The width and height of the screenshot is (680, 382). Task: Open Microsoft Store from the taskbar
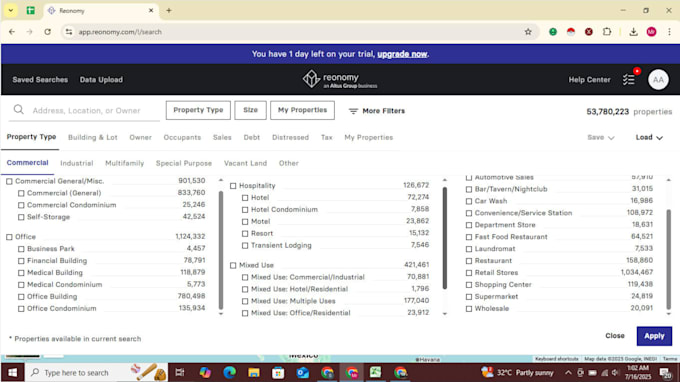278,372
